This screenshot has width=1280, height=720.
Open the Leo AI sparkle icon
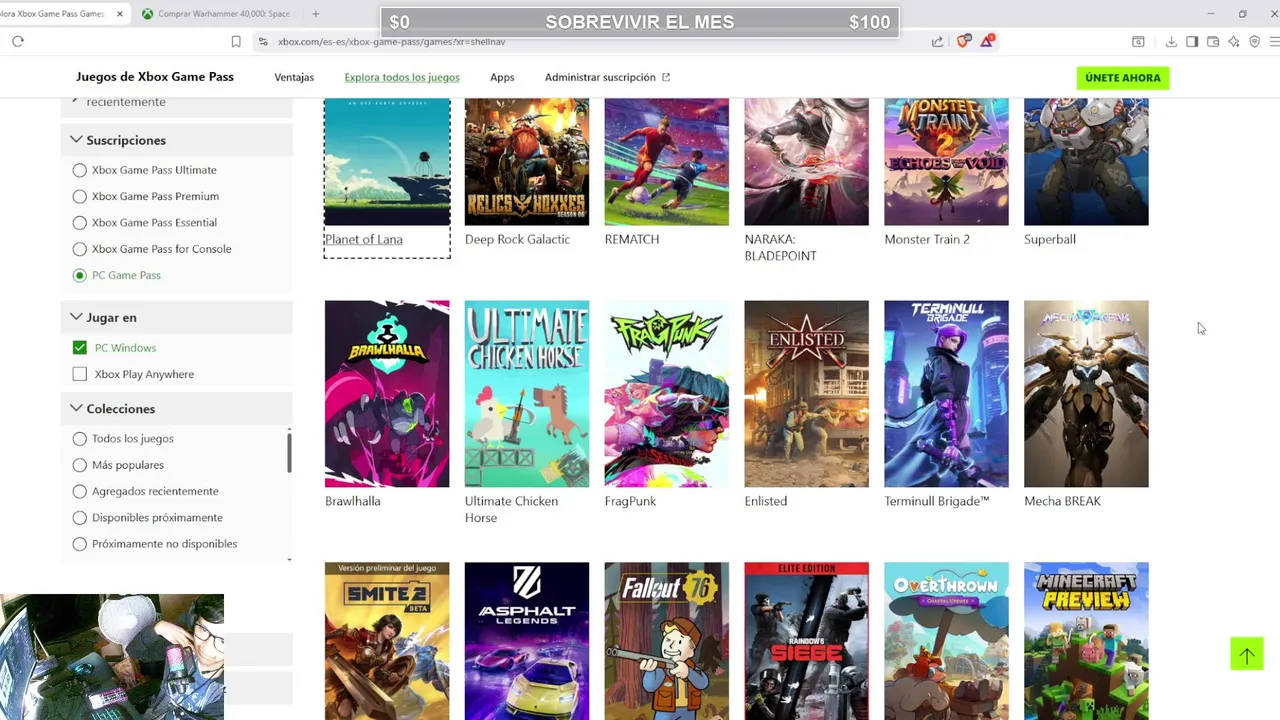pos(1234,41)
